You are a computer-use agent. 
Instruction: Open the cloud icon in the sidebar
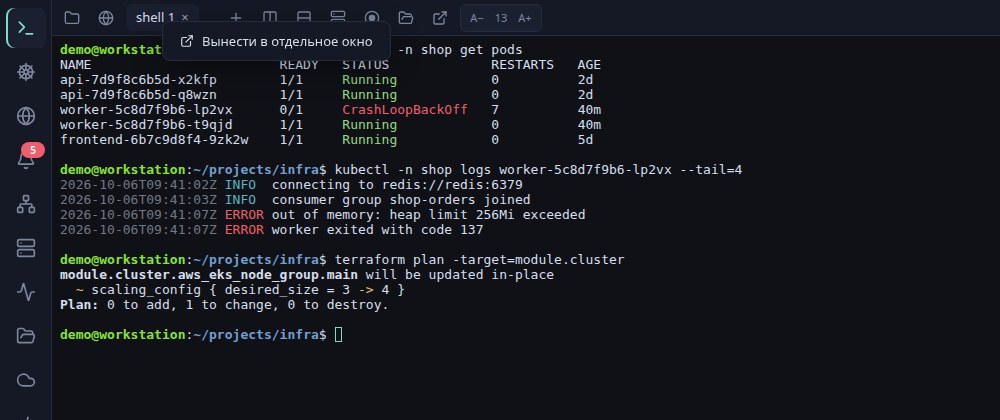pyautogui.click(x=26, y=380)
